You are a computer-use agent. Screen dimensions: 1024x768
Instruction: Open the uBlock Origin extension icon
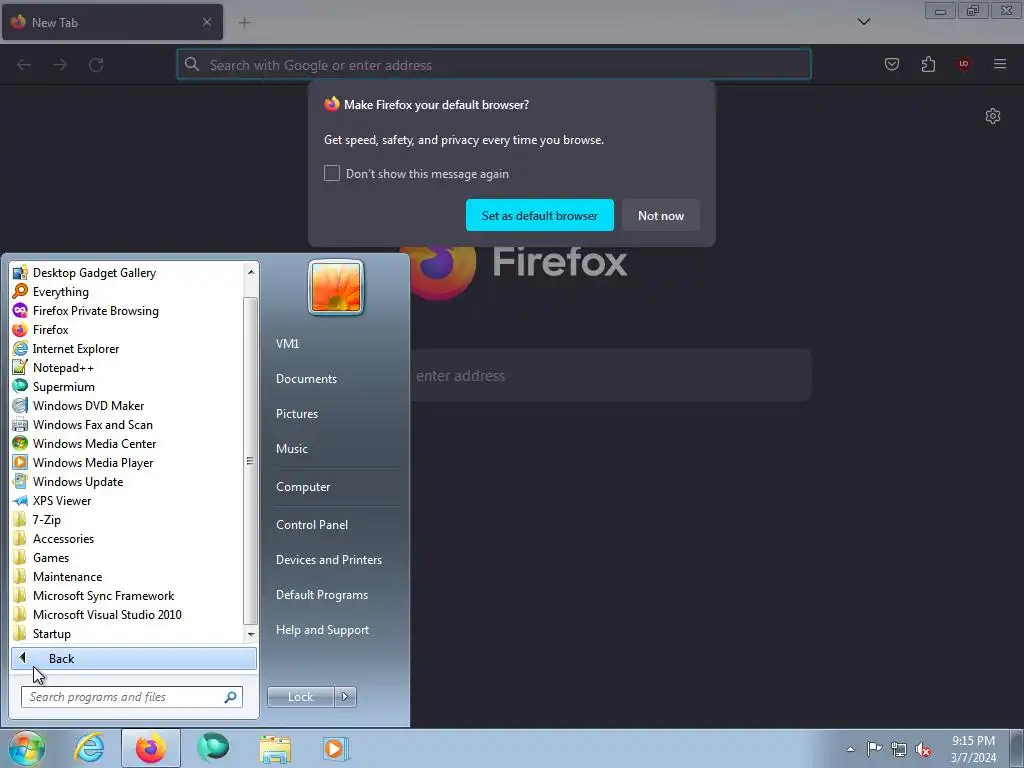(964, 64)
